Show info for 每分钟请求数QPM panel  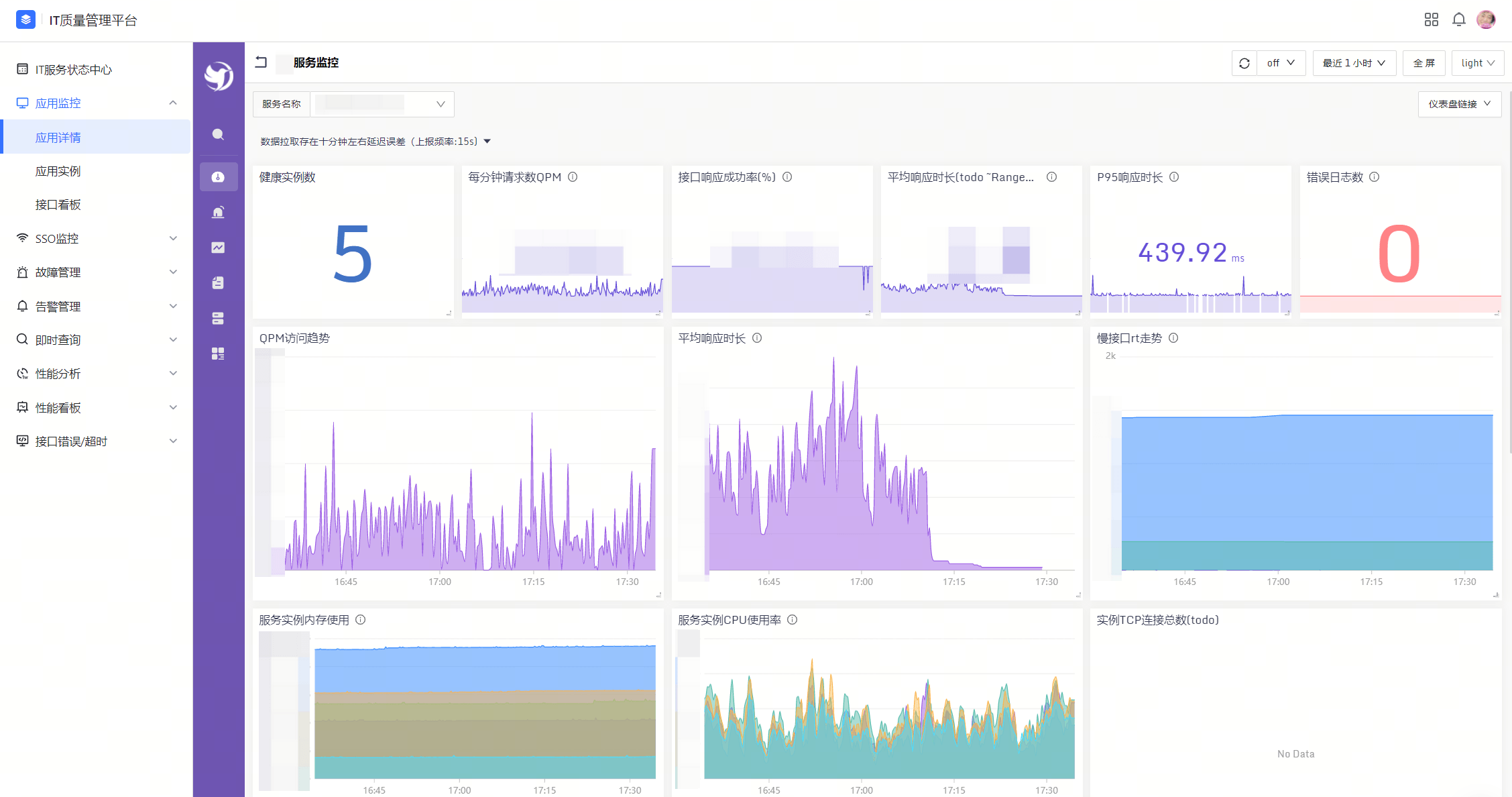point(573,177)
